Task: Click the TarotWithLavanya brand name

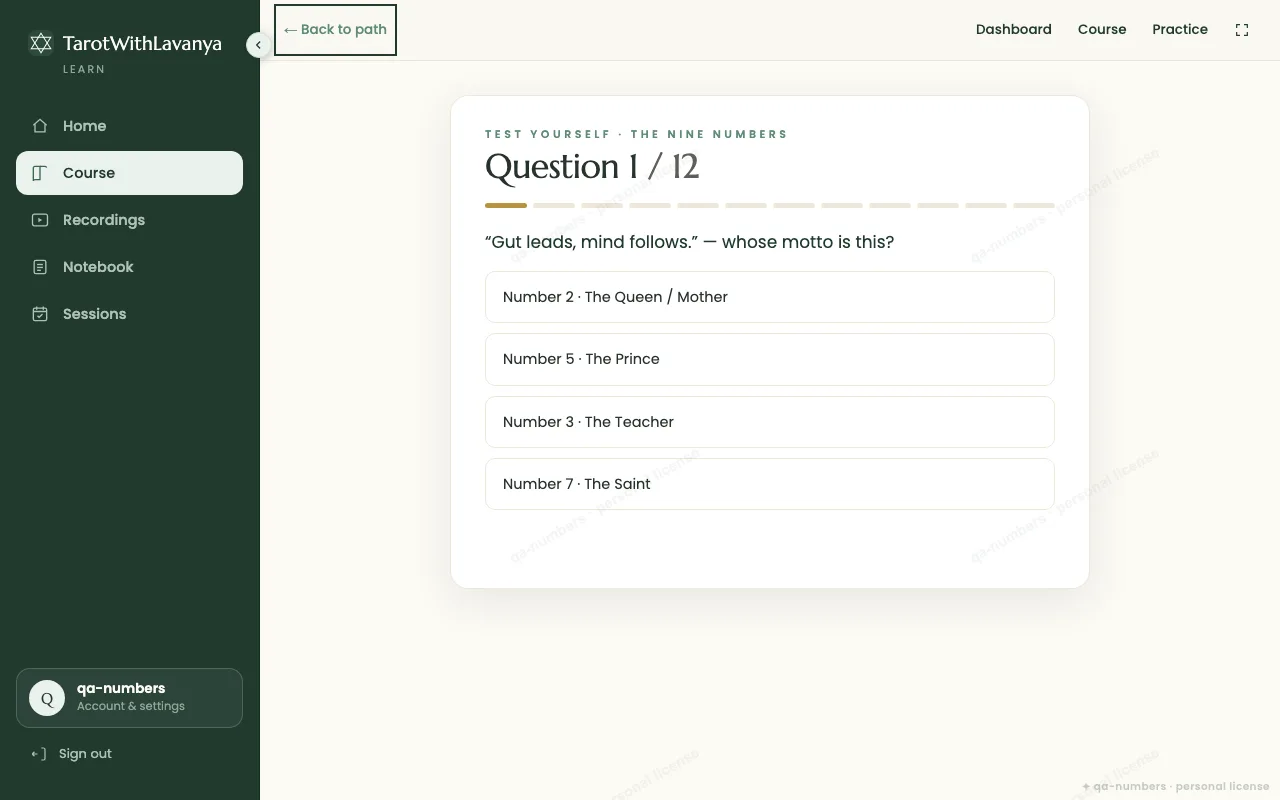Action: (142, 43)
